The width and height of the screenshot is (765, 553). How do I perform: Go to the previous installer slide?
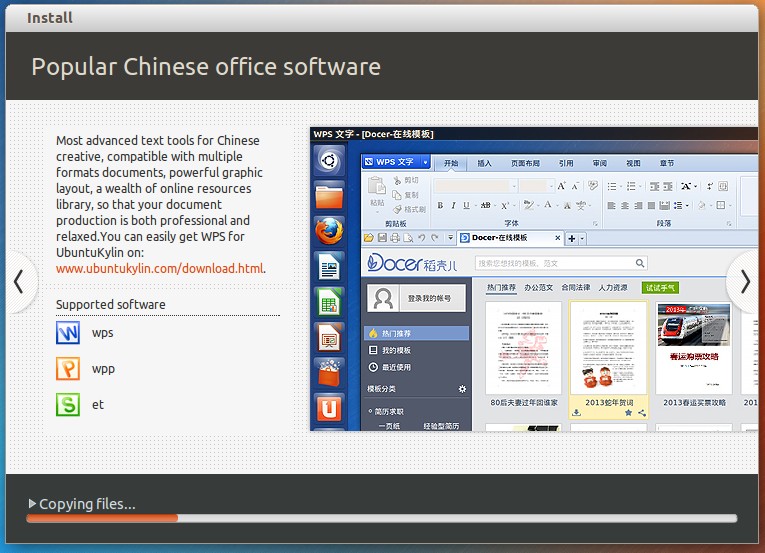(x=19, y=282)
